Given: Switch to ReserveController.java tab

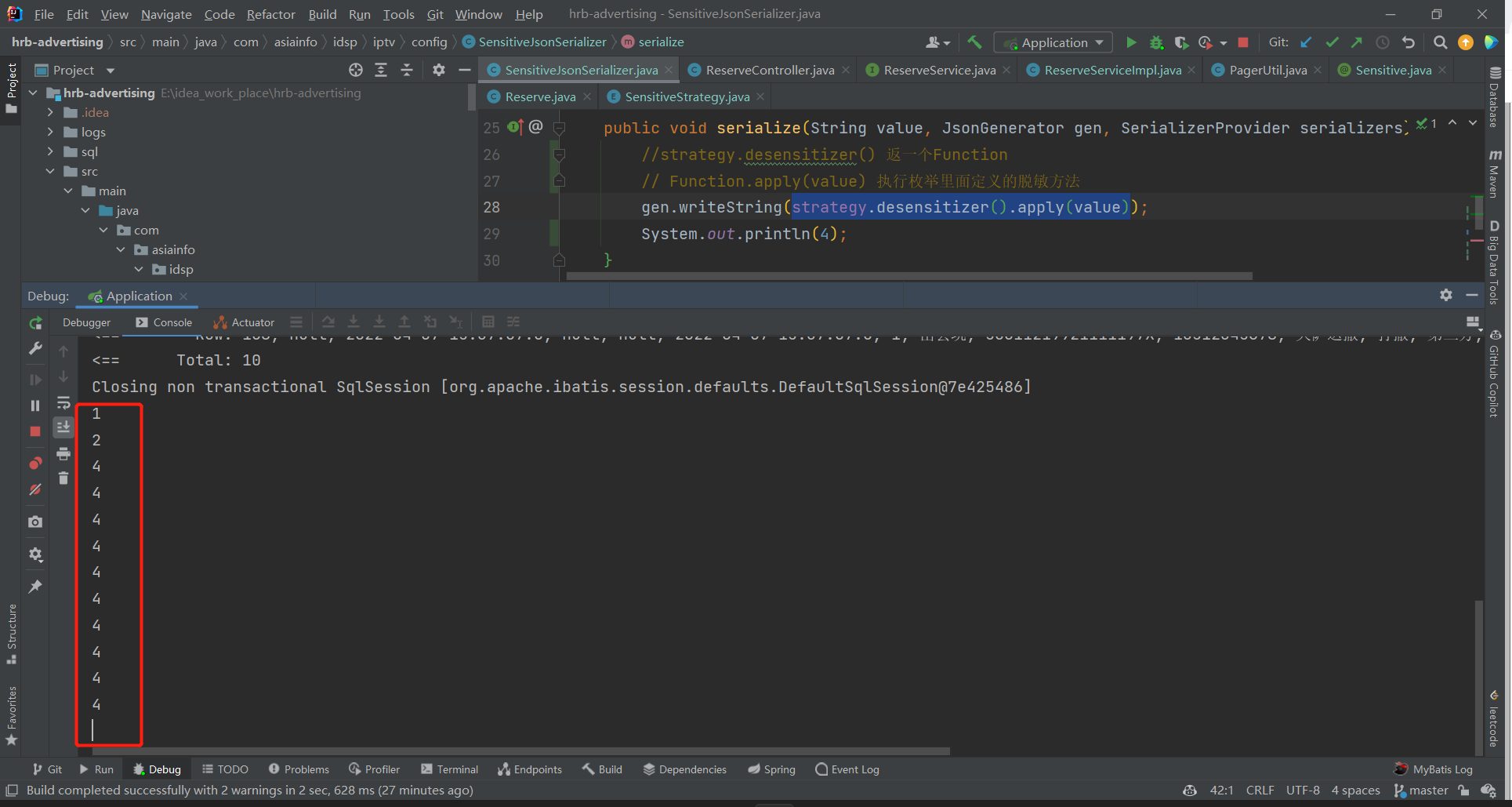Looking at the screenshot, I should (x=770, y=70).
